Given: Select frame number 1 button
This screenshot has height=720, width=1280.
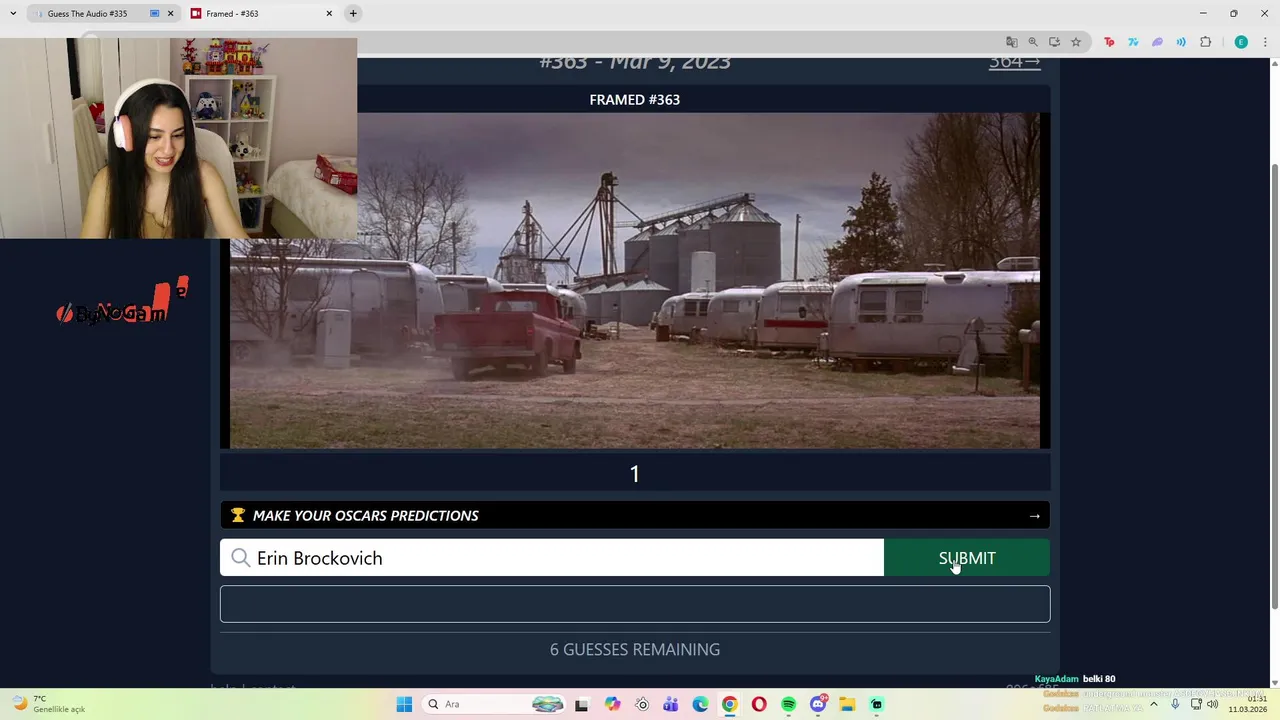Looking at the screenshot, I should click(x=634, y=474).
